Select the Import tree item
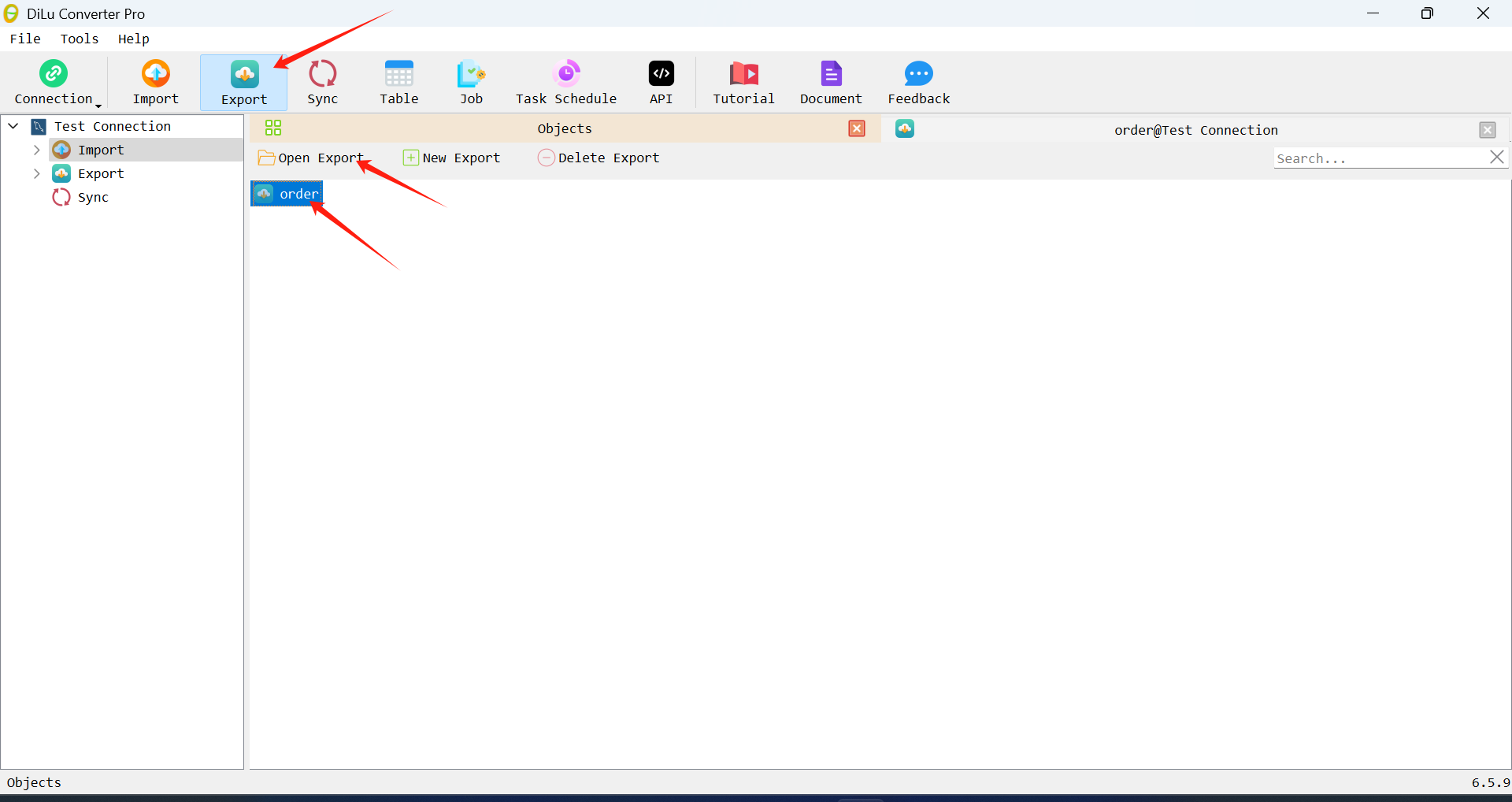 [101, 150]
